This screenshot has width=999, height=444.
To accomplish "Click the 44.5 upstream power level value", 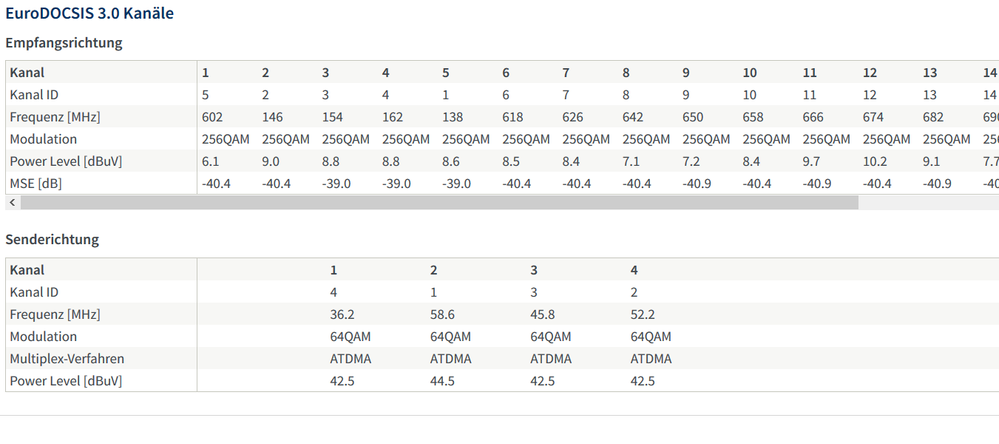I will coord(443,380).
